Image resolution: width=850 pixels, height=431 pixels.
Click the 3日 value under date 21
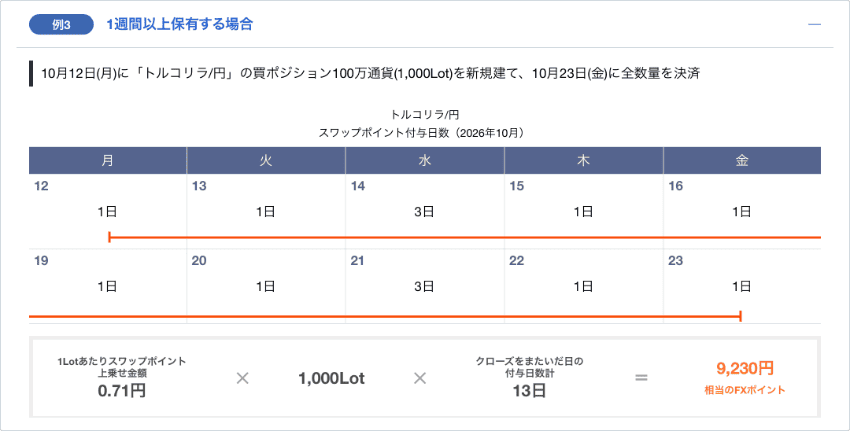[424, 286]
